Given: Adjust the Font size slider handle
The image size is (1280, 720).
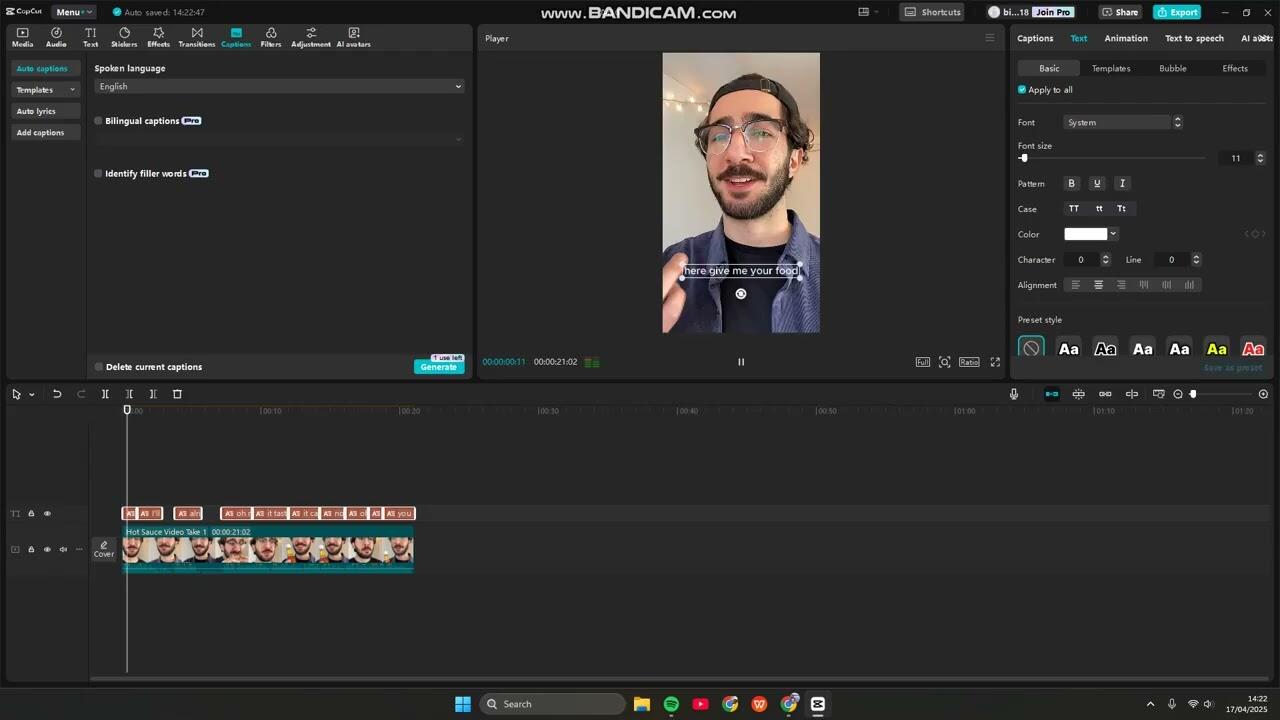Looking at the screenshot, I should (1024, 158).
